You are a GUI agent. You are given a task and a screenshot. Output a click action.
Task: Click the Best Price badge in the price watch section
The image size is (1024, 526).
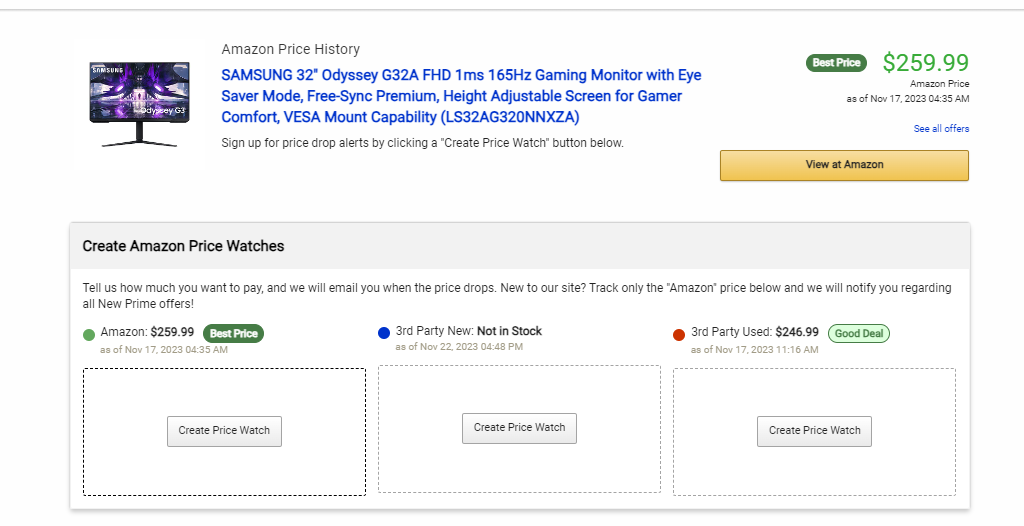[x=233, y=333]
